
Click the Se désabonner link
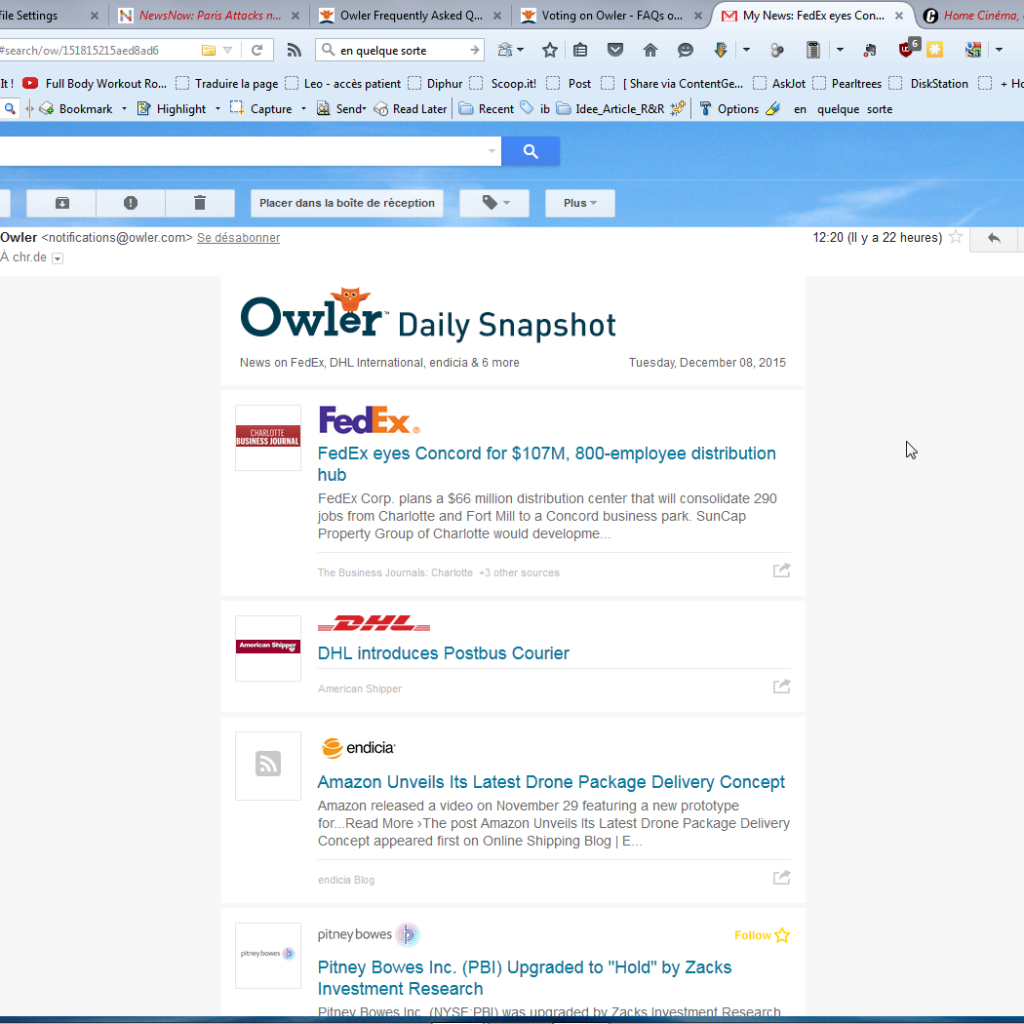[x=238, y=238]
